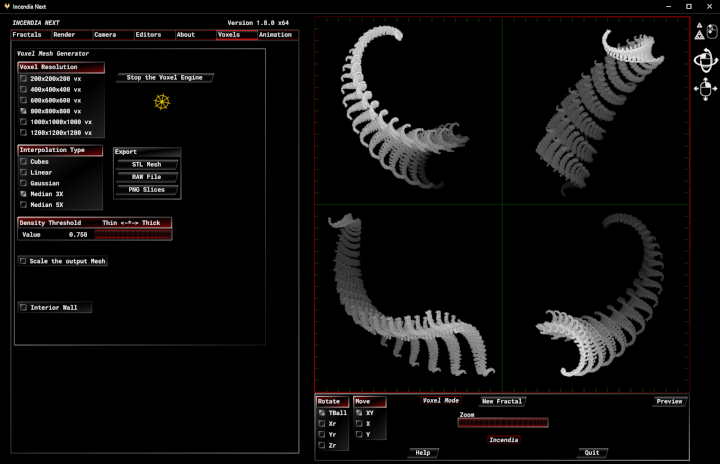Viewport: 720px width, 464px height.
Task: Export PNG Slices
Action: [x=146, y=189]
